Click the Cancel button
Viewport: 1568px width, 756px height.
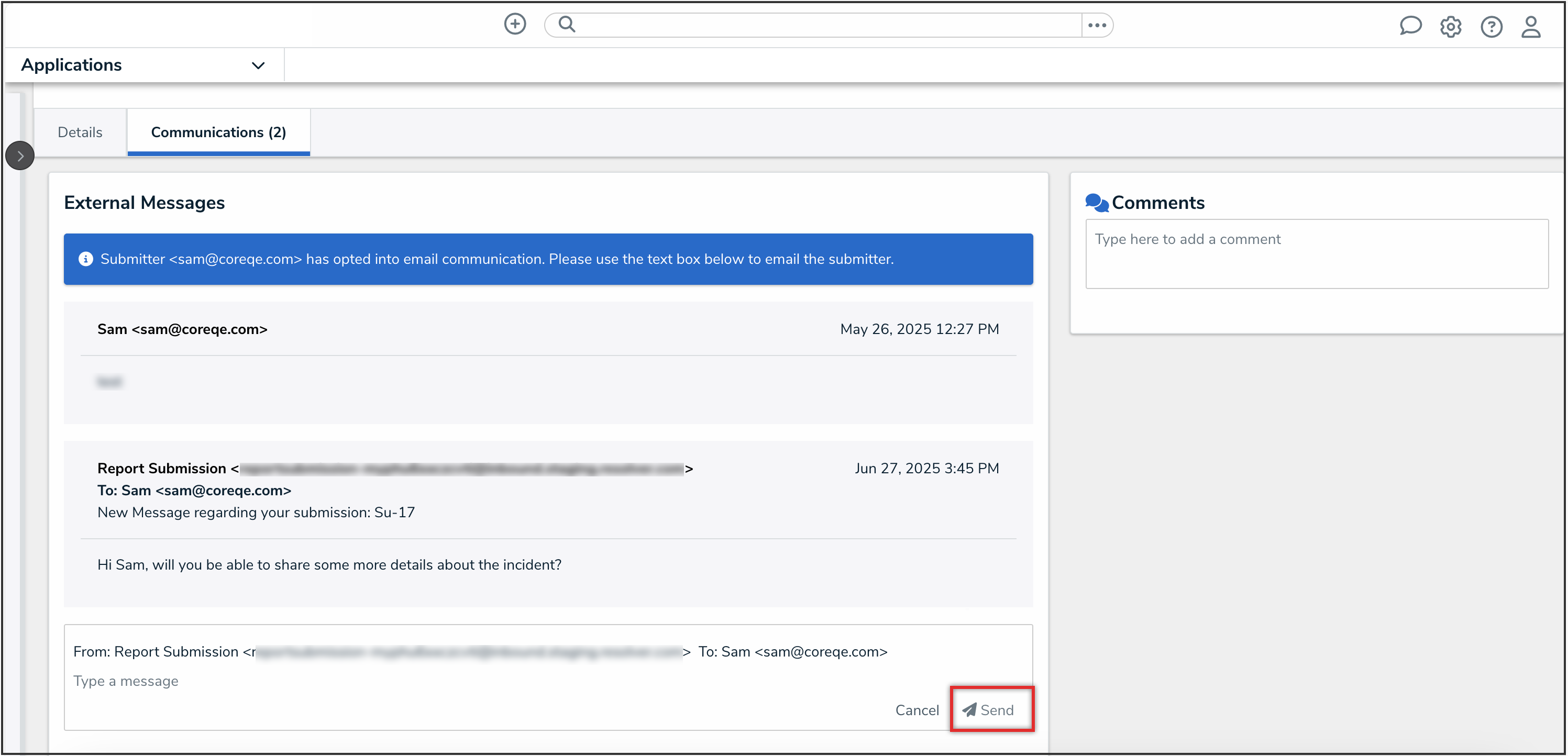pyautogui.click(x=916, y=710)
